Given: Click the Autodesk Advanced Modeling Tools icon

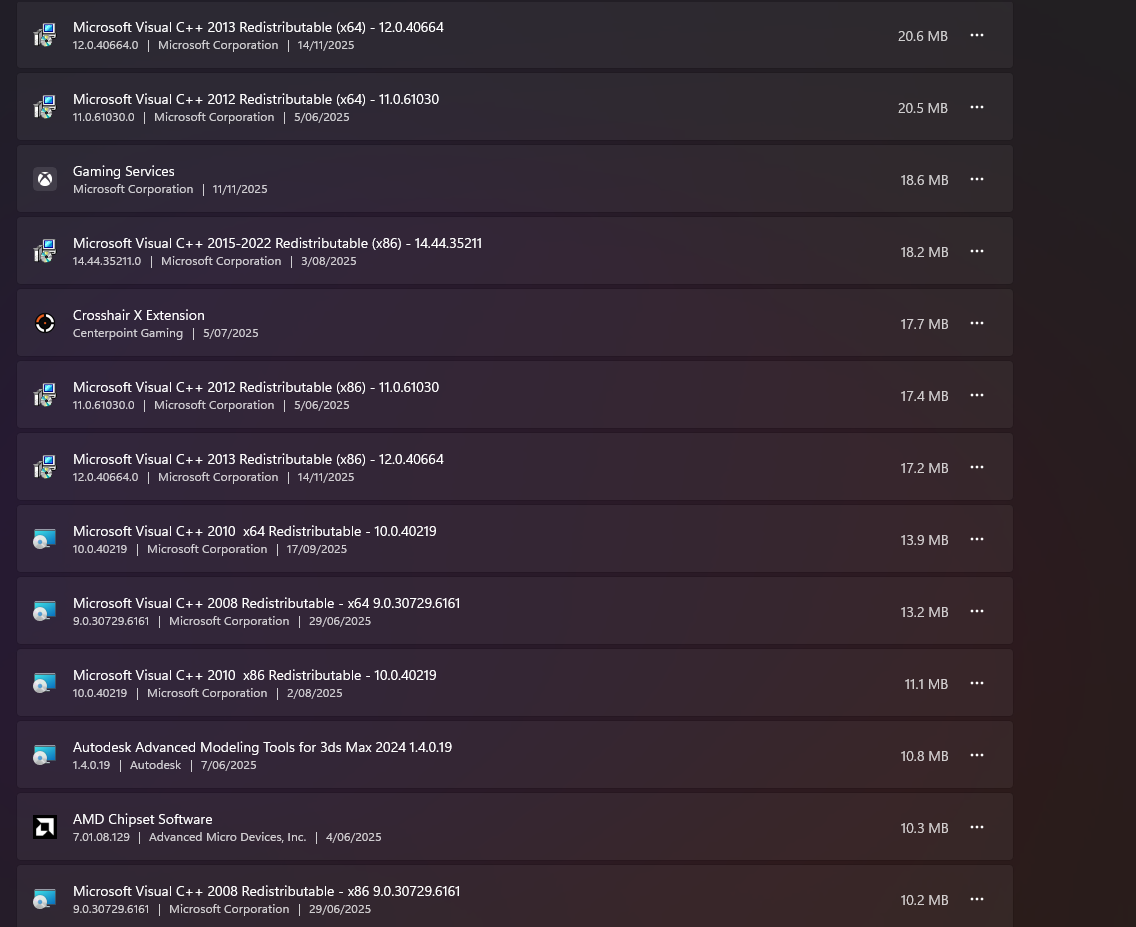Looking at the screenshot, I should click(45, 755).
